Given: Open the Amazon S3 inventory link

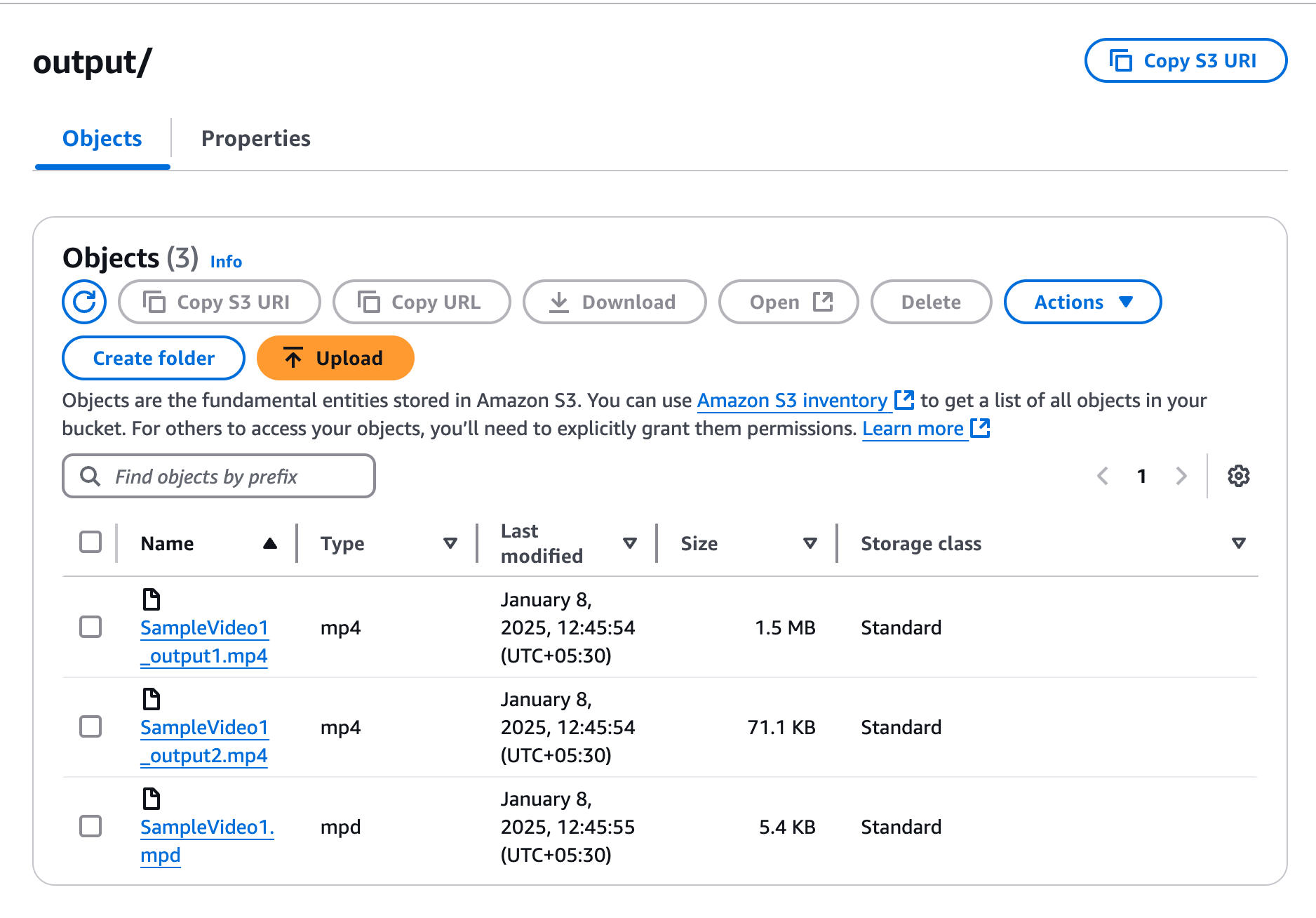Looking at the screenshot, I should click(x=792, y=400).
